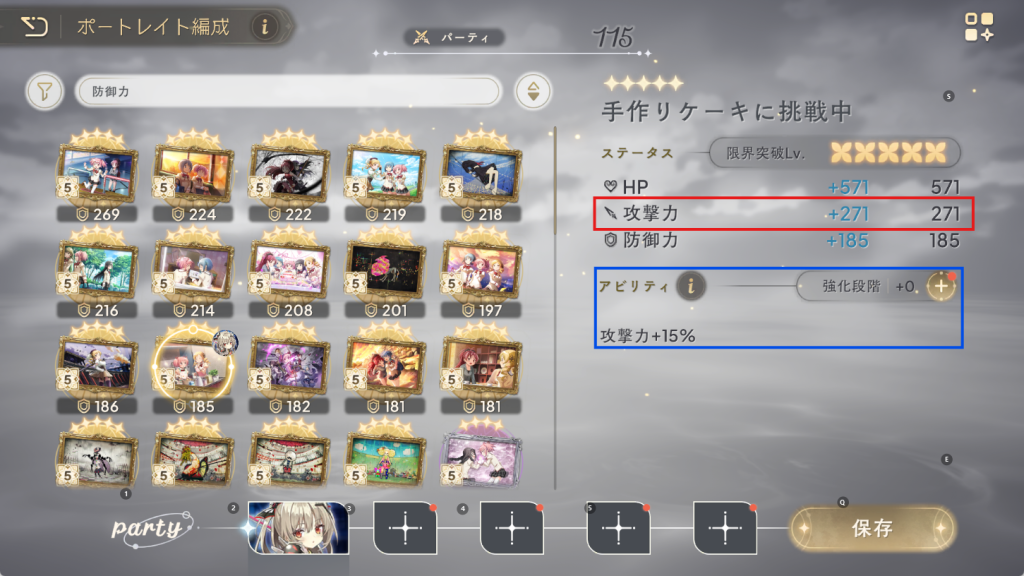Select the party character portrait slot
Screen dimensions: 1024x576
(298, 528)
